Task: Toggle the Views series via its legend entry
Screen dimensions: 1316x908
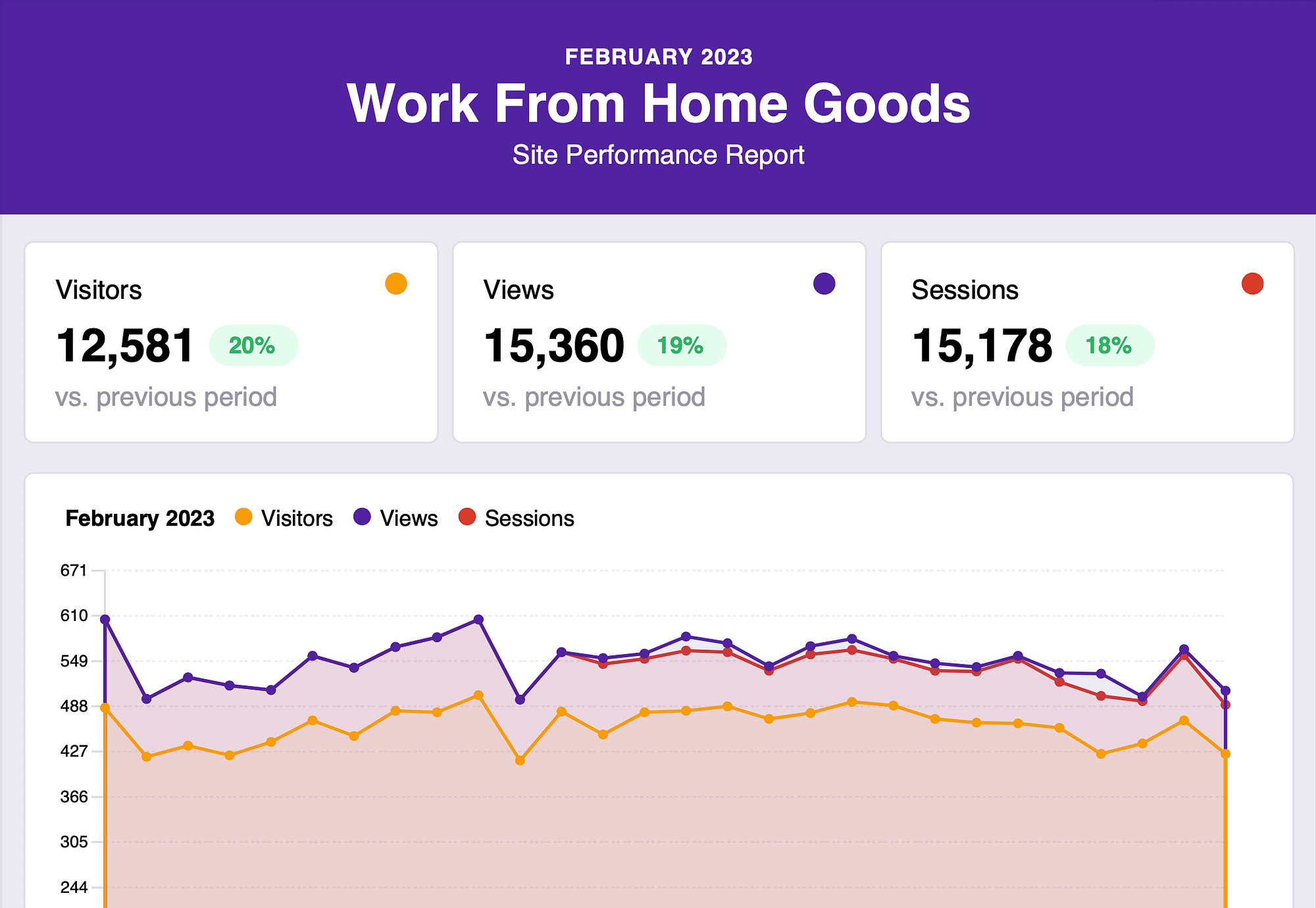Action: pos(409,518)
